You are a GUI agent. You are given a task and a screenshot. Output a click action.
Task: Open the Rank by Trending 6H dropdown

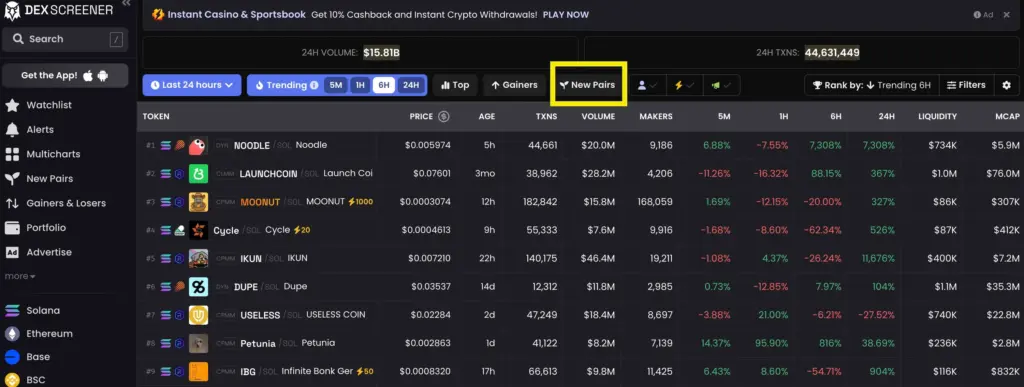pyautogui.click(x=872, y=85)
